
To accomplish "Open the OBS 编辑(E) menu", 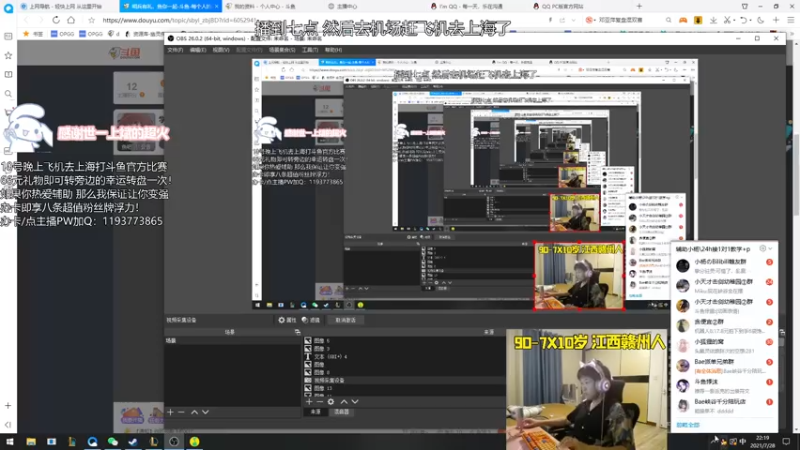I will coord(198,50).
